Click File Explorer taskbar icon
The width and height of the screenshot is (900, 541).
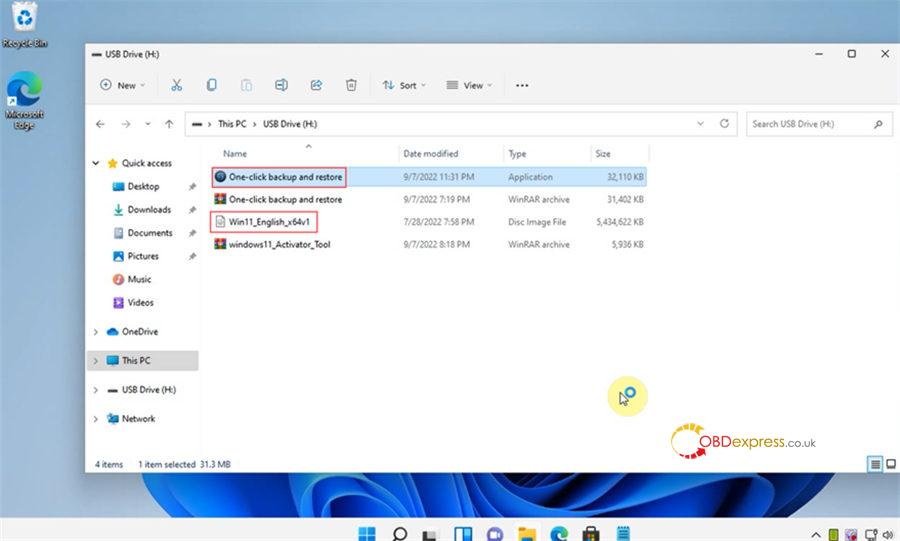tap(527, 534)
